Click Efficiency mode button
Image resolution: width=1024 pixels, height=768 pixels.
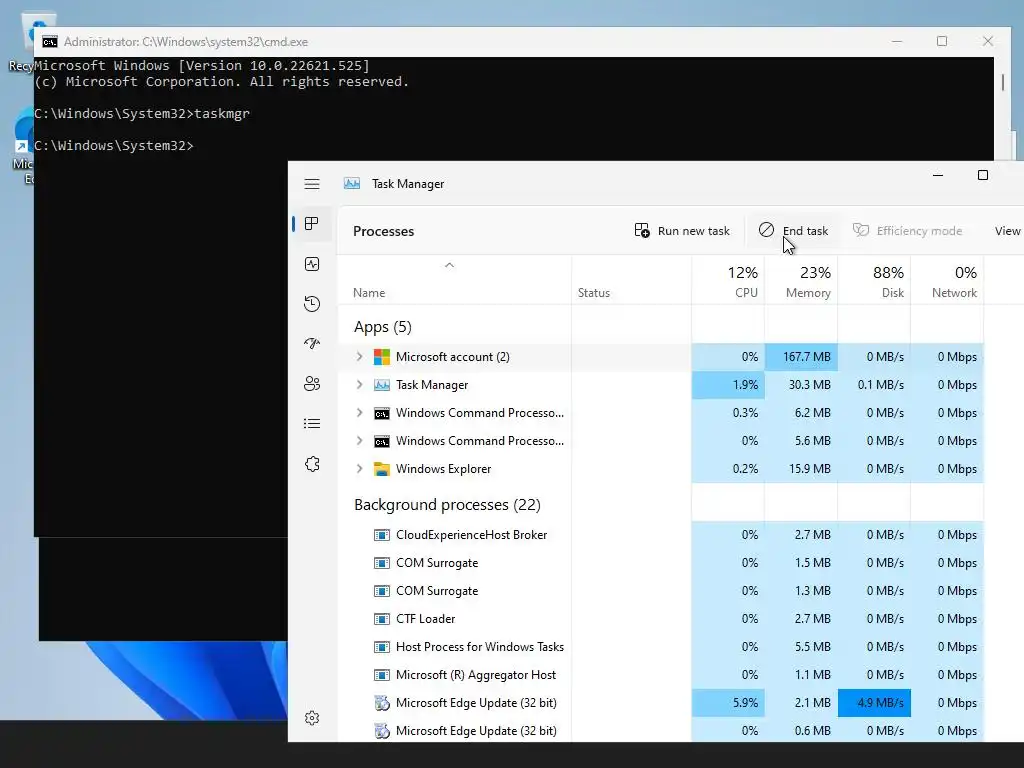click(x=908, y=231)
